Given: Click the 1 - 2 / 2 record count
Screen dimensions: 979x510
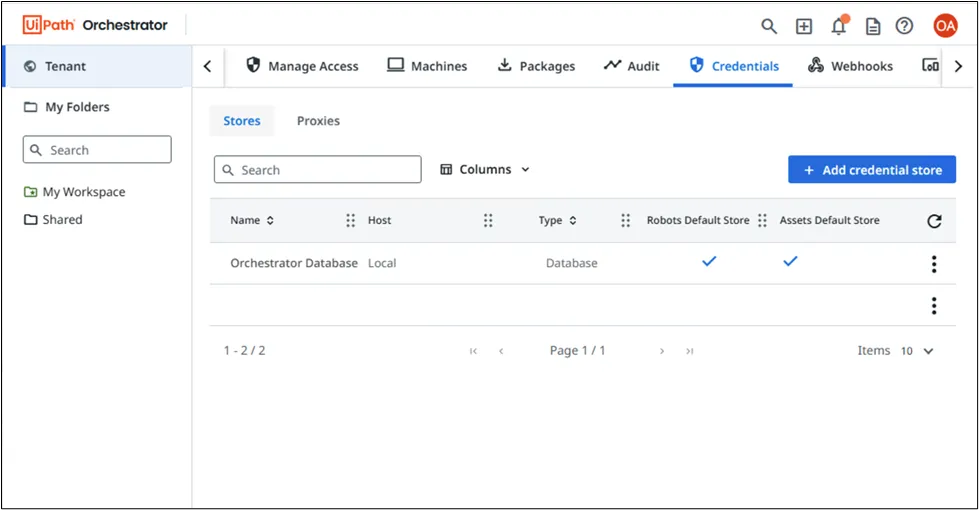Looking at the screenshot, I should pos(245,351).
